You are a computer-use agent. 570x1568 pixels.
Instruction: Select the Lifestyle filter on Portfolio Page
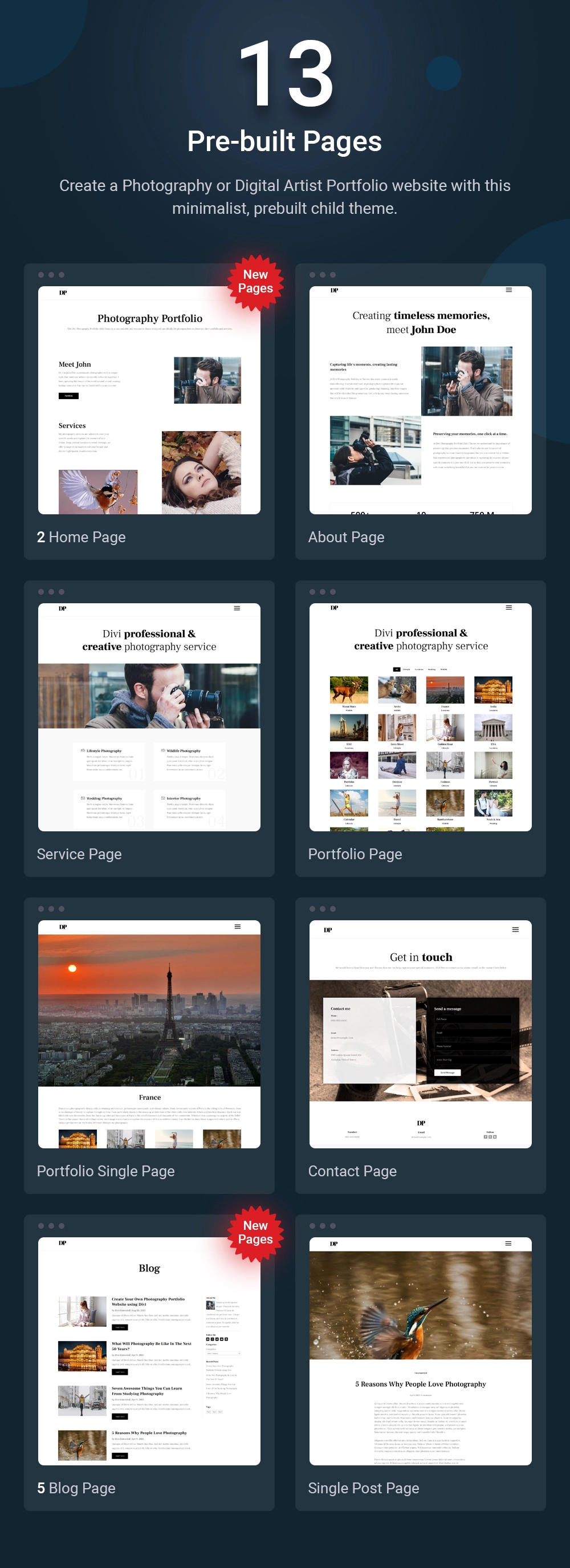coord(406,669)
